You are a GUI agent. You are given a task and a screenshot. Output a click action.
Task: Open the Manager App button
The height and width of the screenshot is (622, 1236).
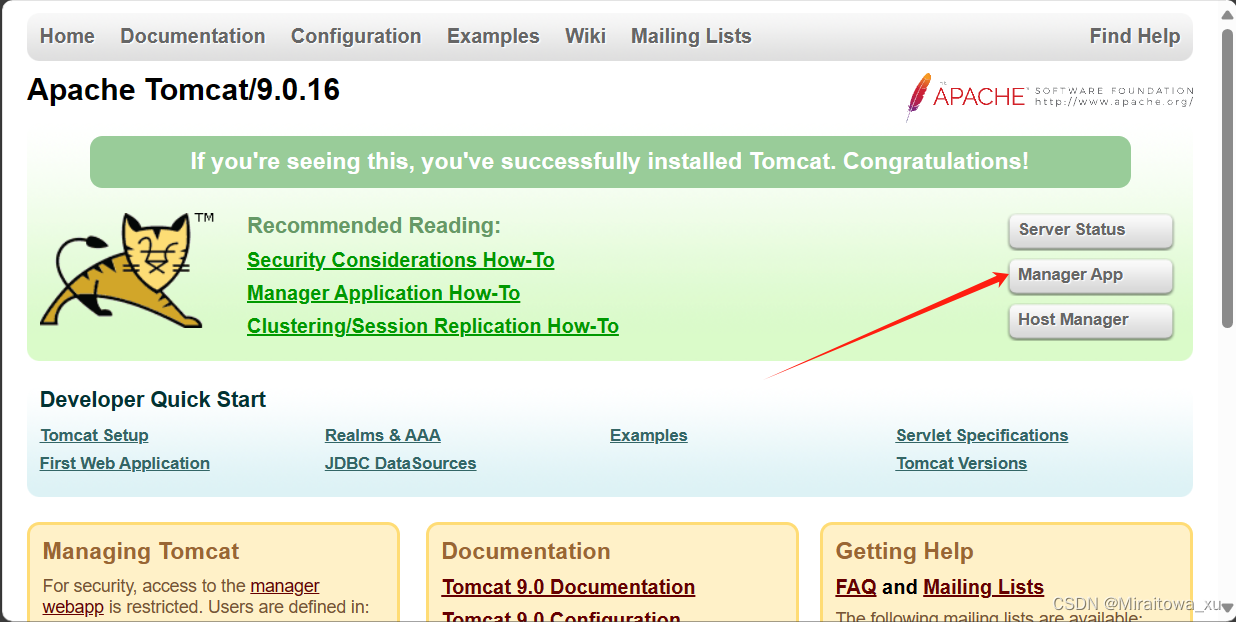(x=1090, y=275)
